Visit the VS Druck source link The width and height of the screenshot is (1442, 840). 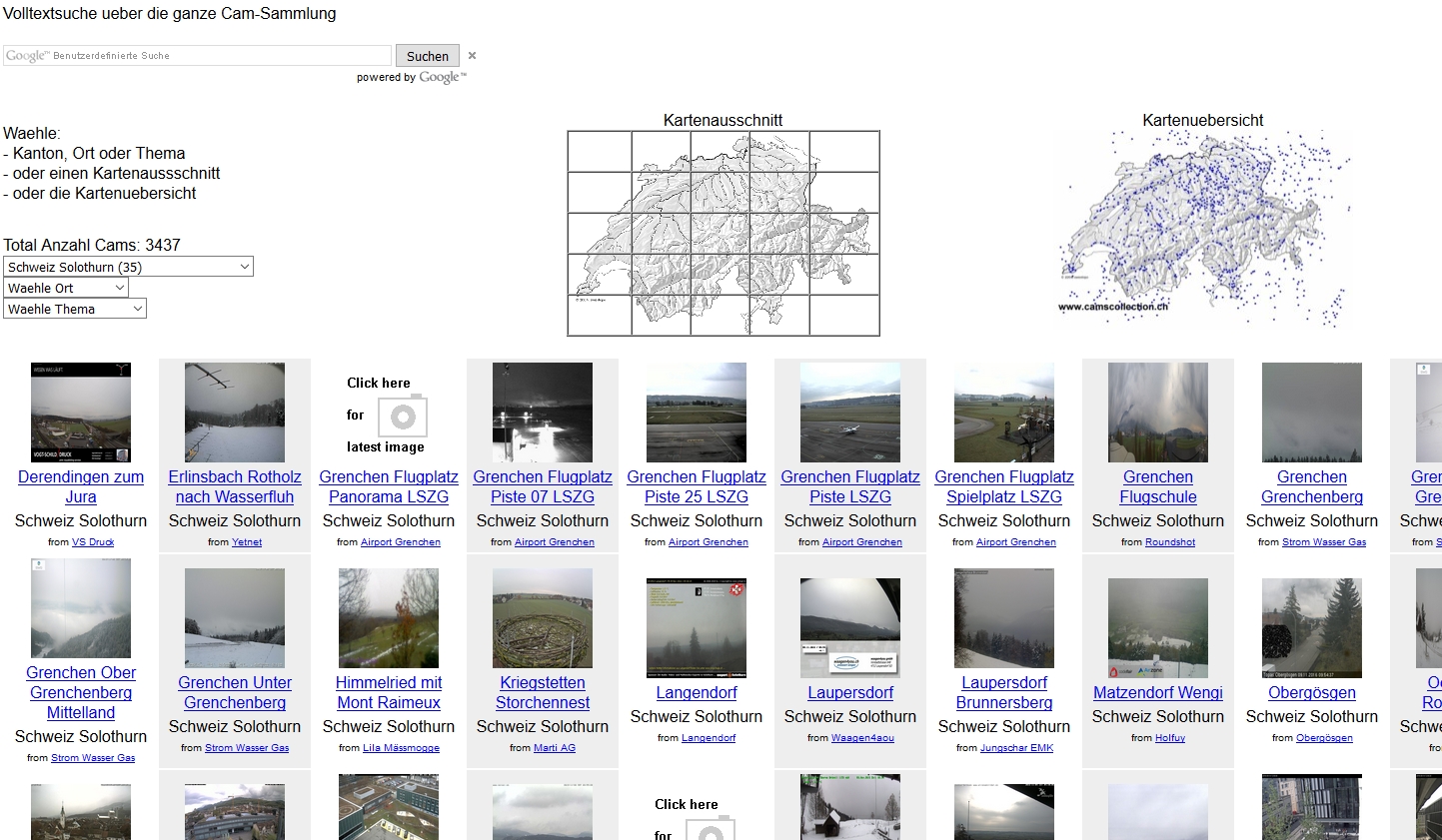[93, 542]
